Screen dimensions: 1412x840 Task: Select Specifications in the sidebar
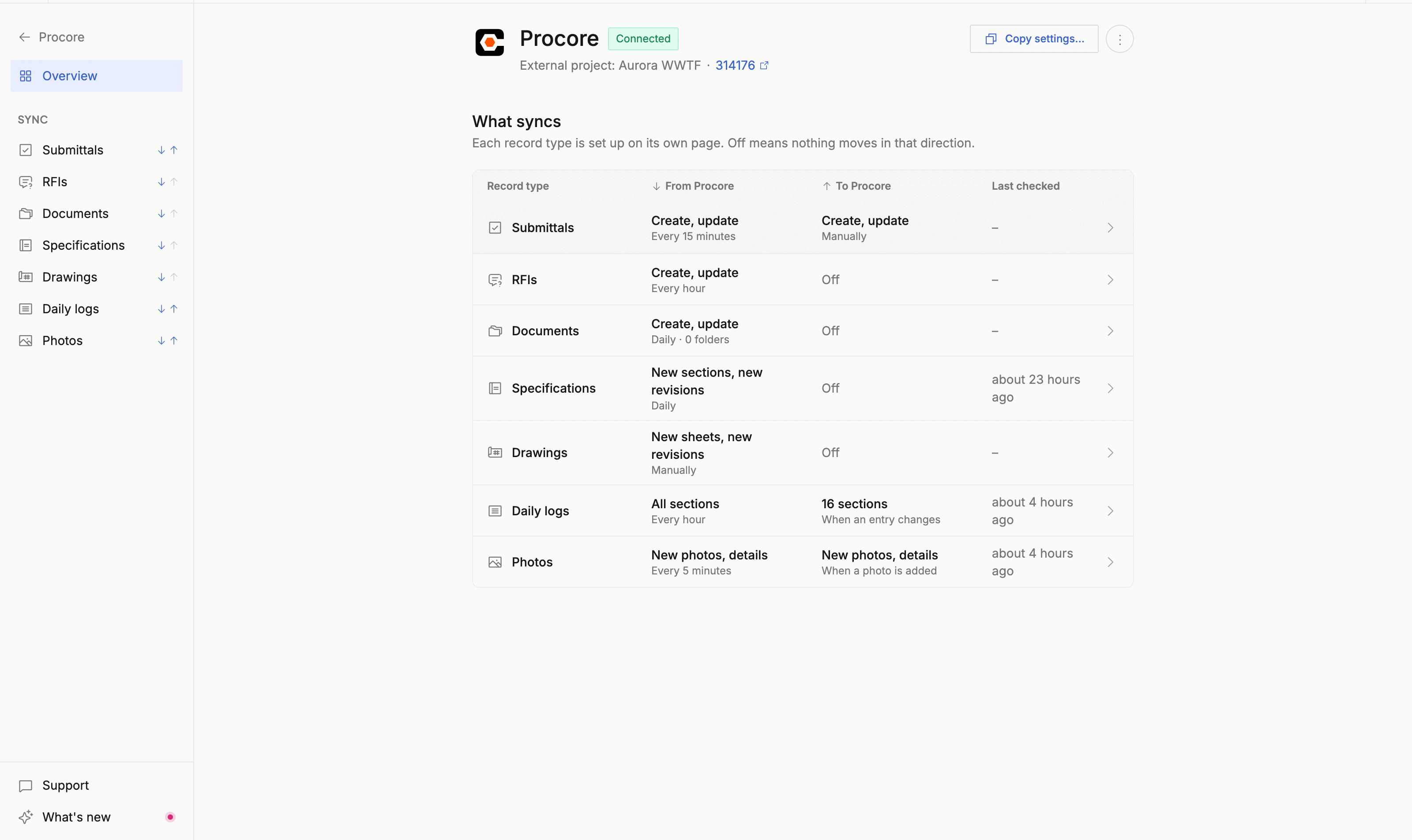pos(96,245)
